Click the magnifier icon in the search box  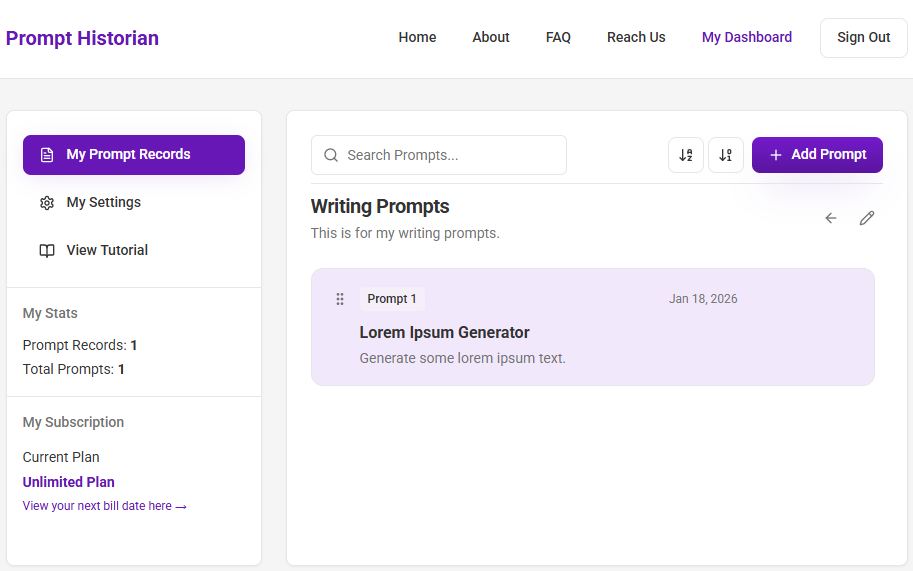click(x=331, y=155)
